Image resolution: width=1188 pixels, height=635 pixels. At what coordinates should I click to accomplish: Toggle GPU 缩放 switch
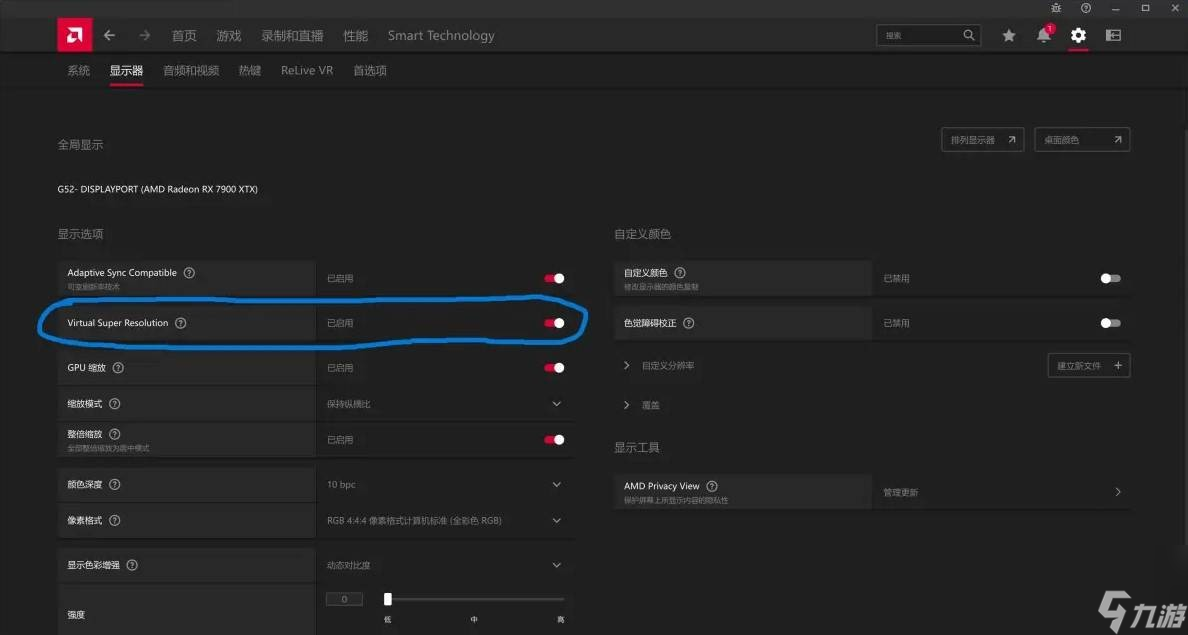[555, 368]
